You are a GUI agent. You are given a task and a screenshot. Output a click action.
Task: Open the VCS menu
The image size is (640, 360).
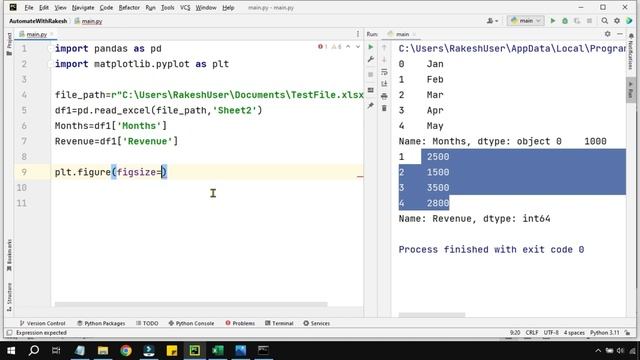tap(185, 7)
